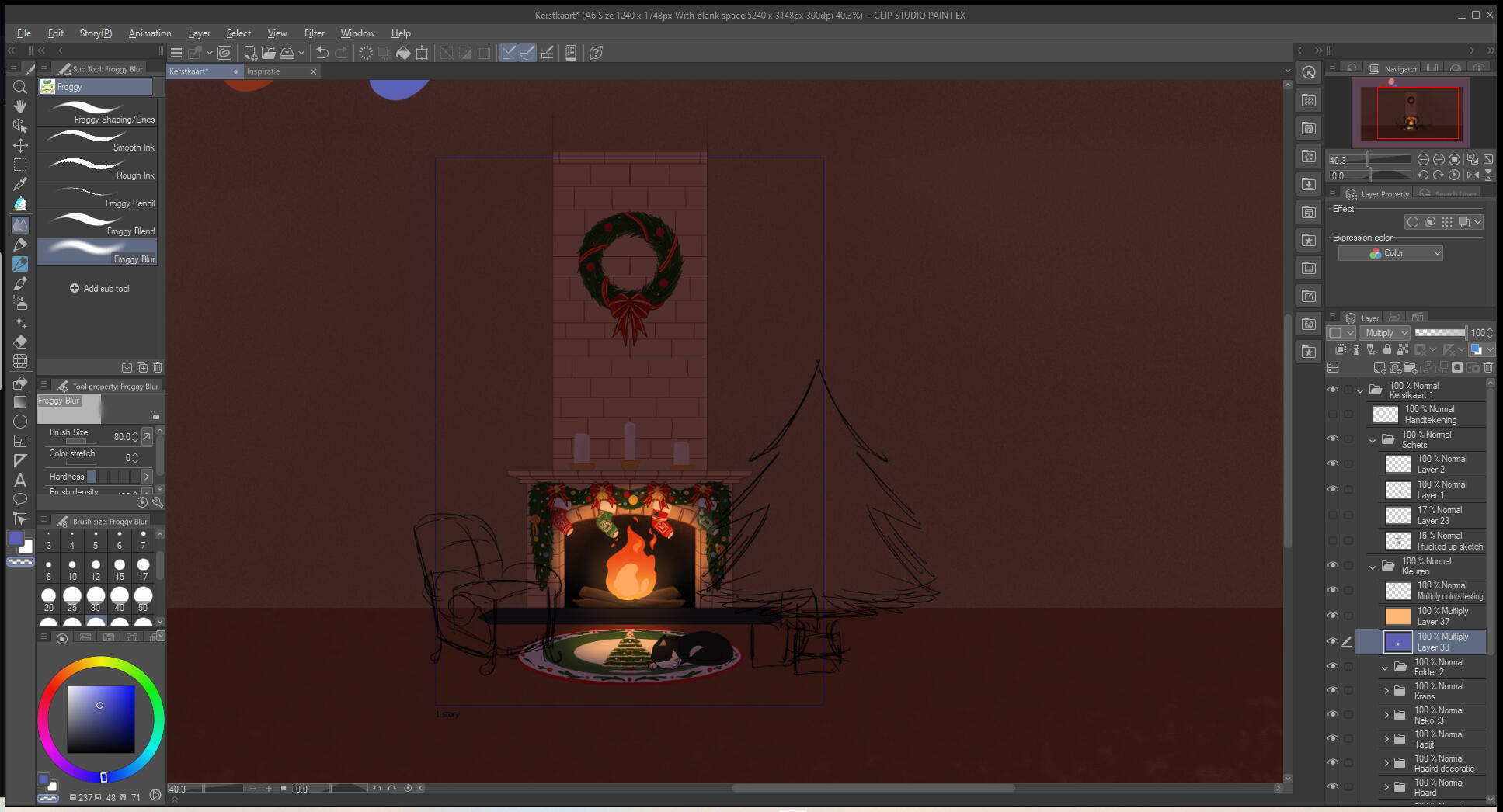Select the Hand move tool

pos(20,106)
